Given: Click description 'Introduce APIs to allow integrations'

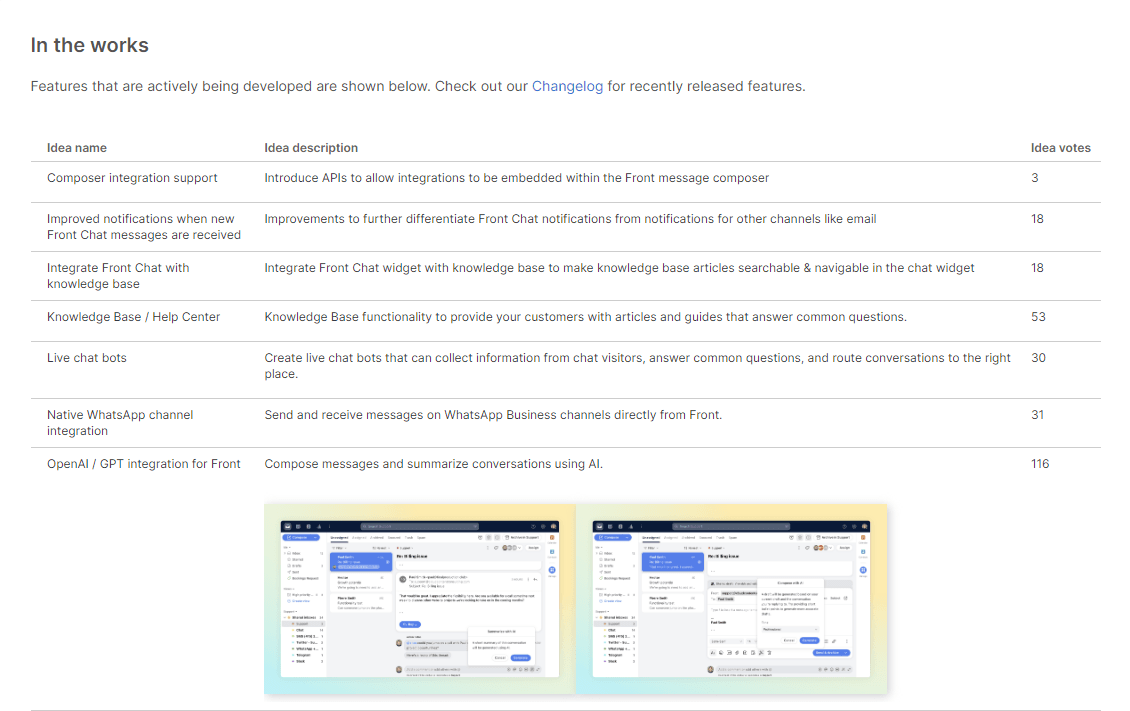Looking at the screenshot, I should 516,178.
